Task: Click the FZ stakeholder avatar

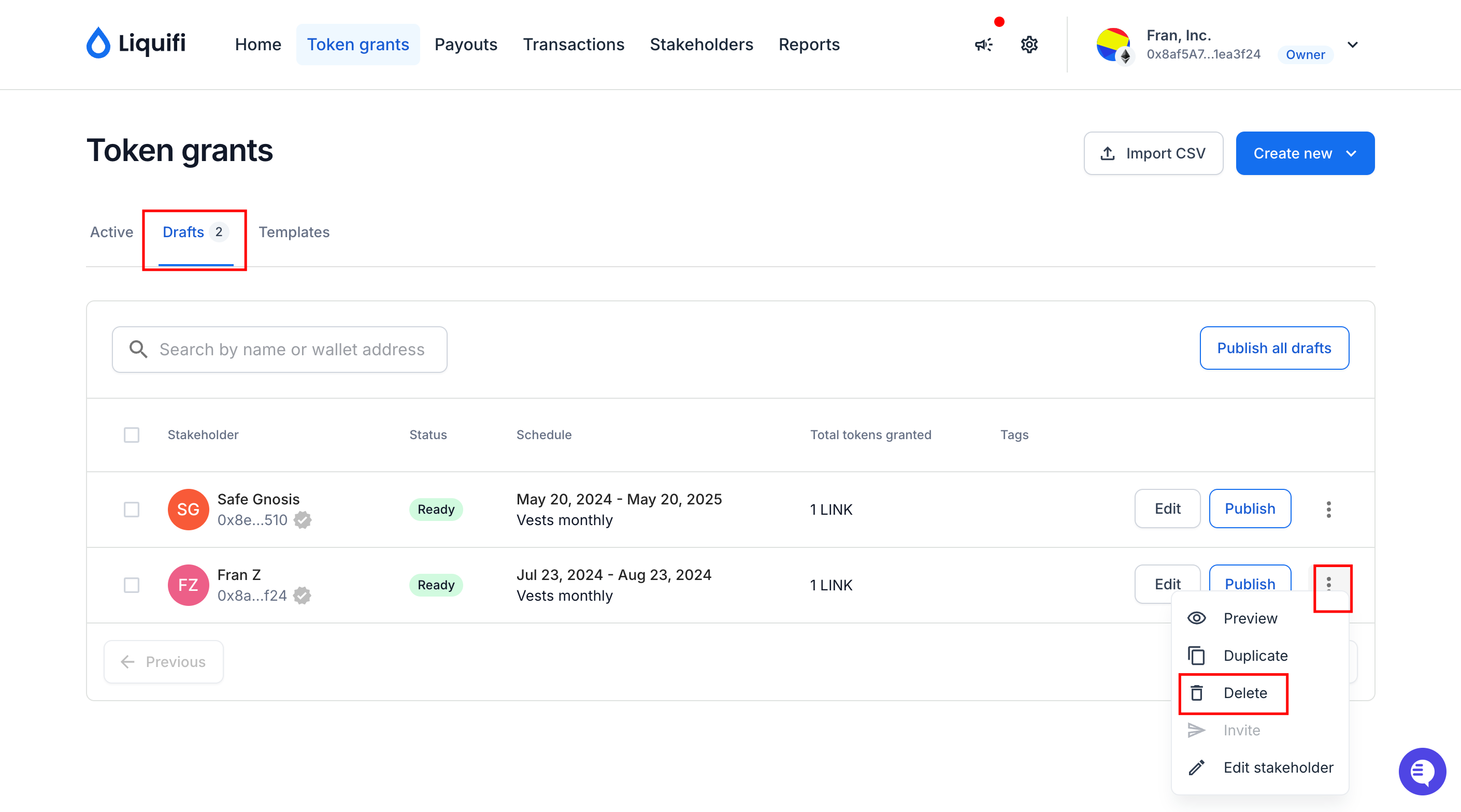Action: (188, 585)
